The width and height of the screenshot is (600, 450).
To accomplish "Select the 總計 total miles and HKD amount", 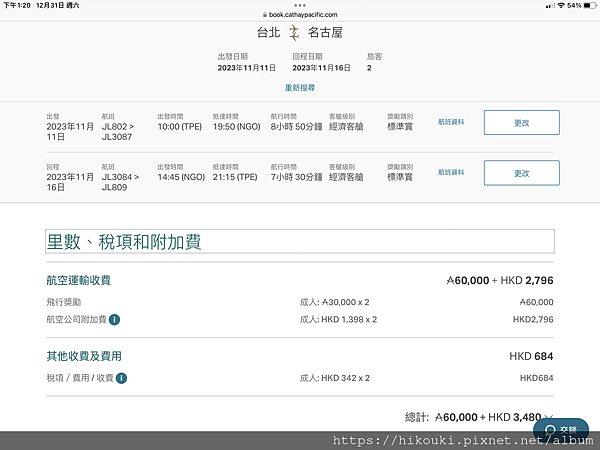I will click(x=473, y=417).
